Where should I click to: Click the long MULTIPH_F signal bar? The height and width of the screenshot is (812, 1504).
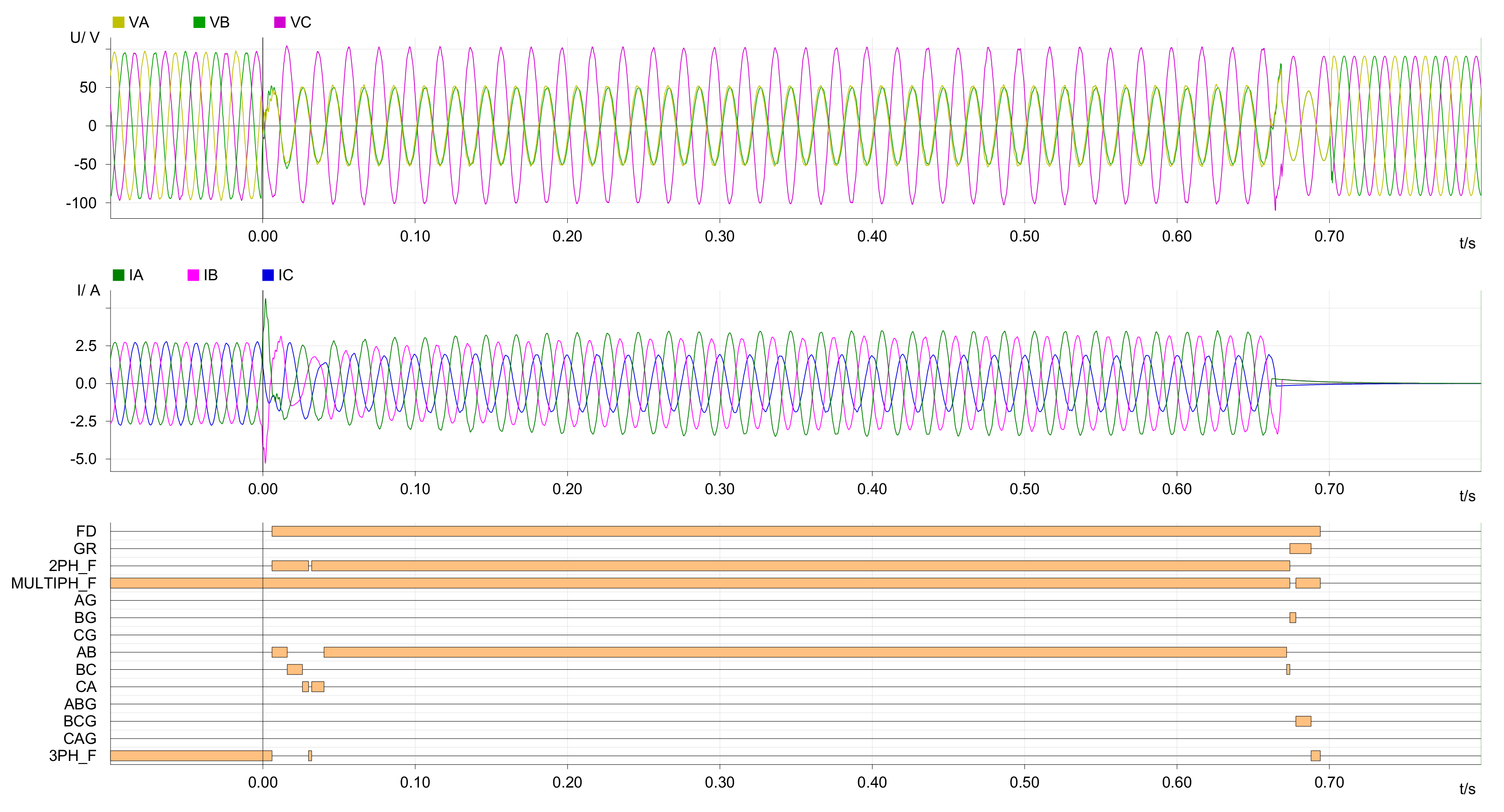700,583
